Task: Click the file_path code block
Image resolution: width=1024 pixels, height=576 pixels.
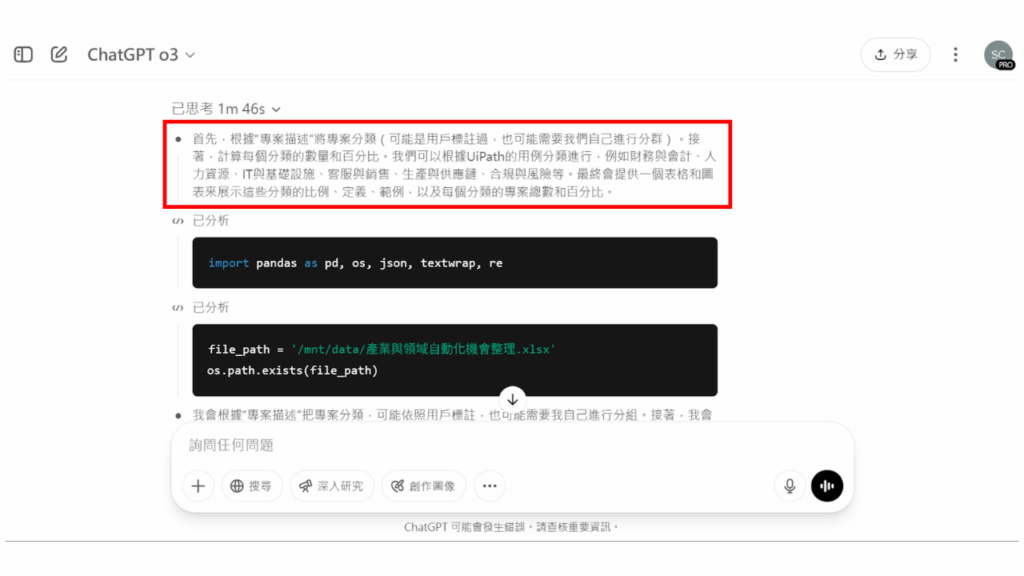Action: pos(455,360)
